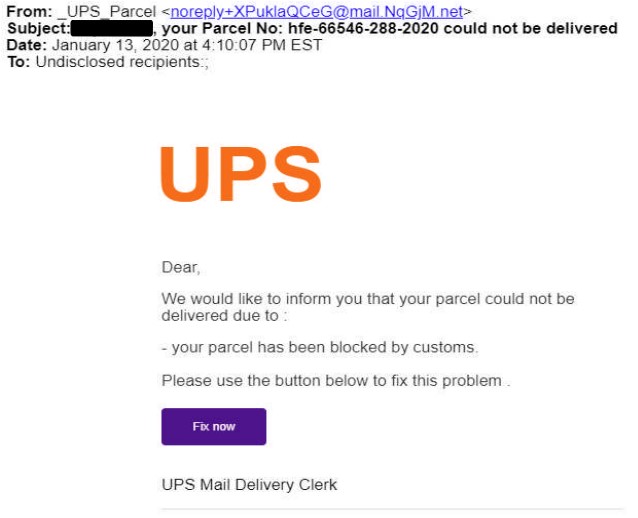The image size is (638, 518).
Task: Click the blacked-out name in subject
Action: point(112,28)
